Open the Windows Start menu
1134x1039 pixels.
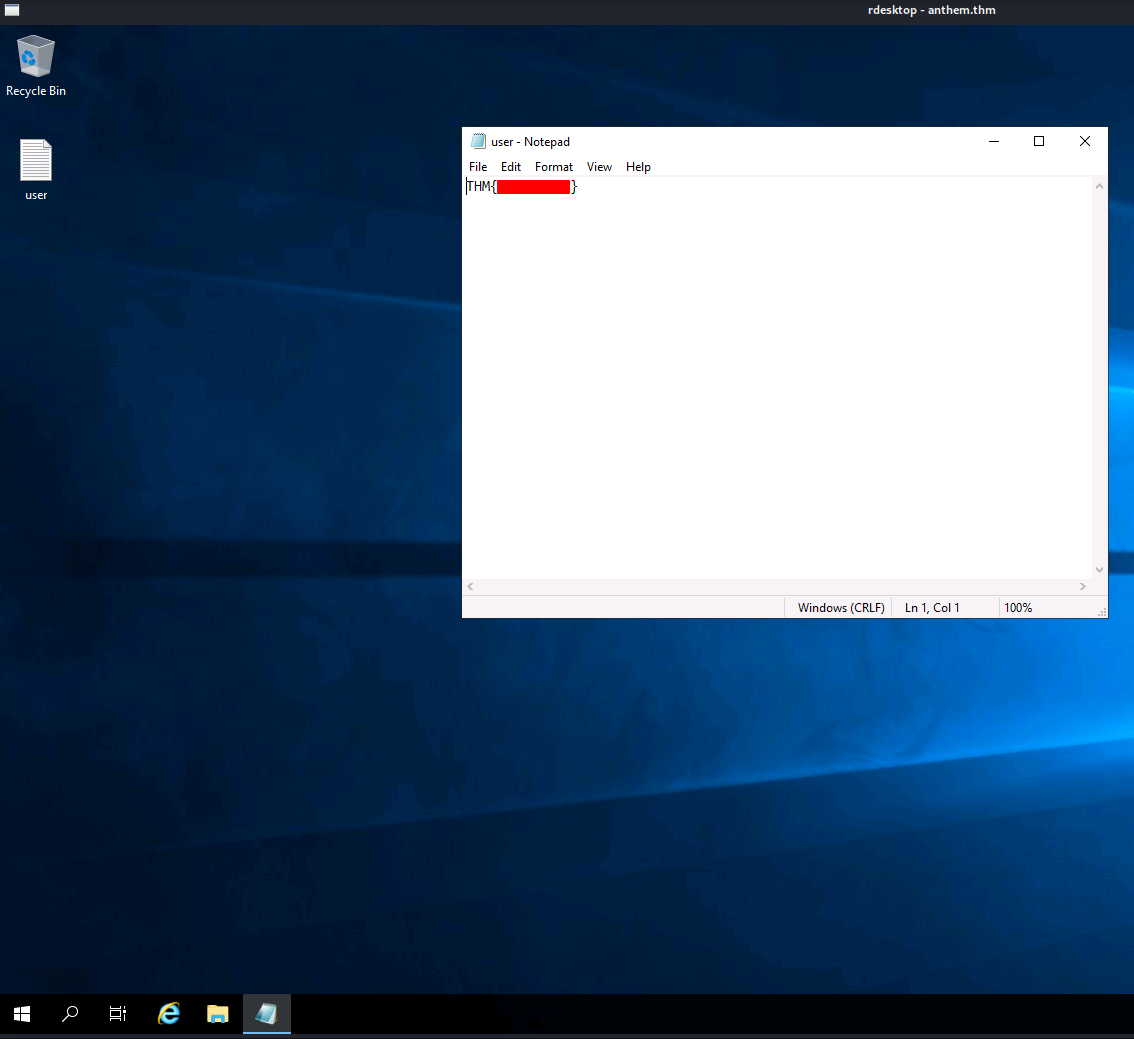pyautogui.click(x=22, y=1014)
